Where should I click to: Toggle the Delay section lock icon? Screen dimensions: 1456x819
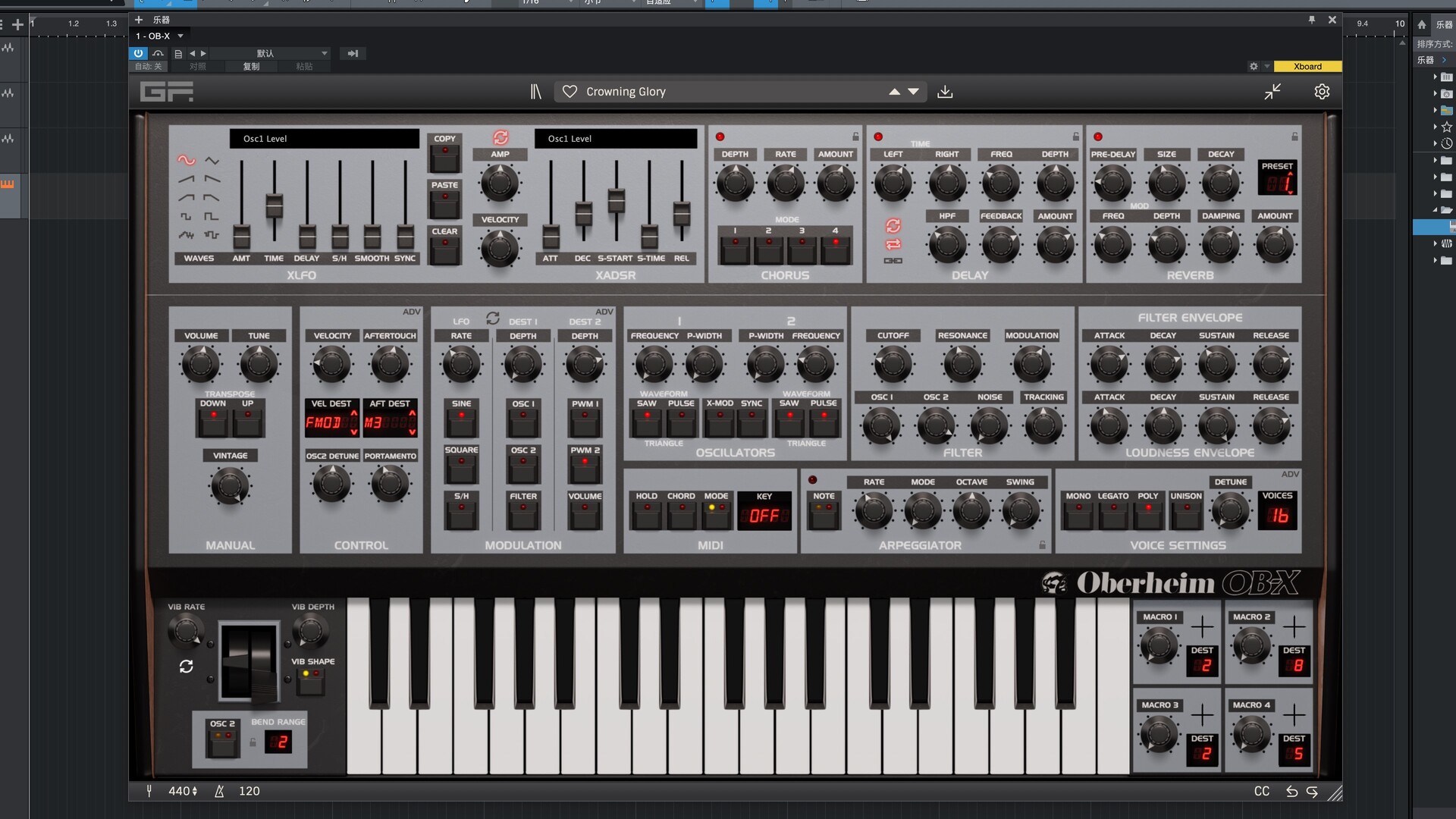click(1075, 136)
